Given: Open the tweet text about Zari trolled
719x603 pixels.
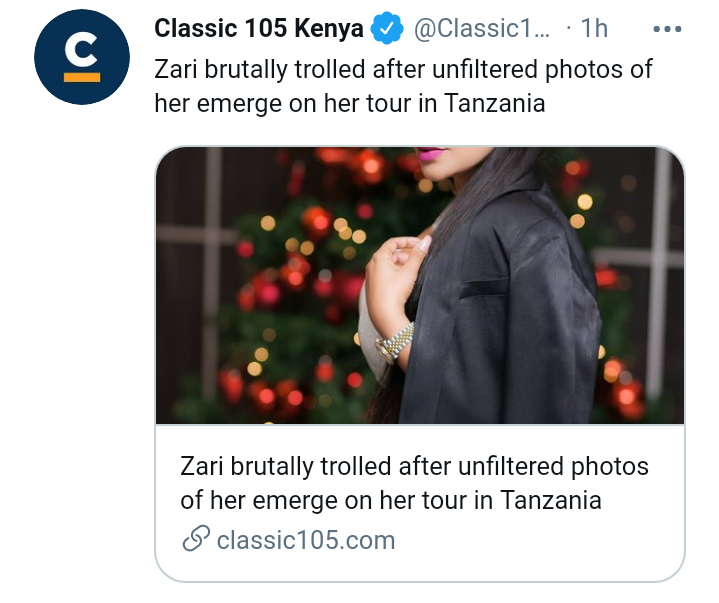Looking at the screenshot, I should 403,86.
